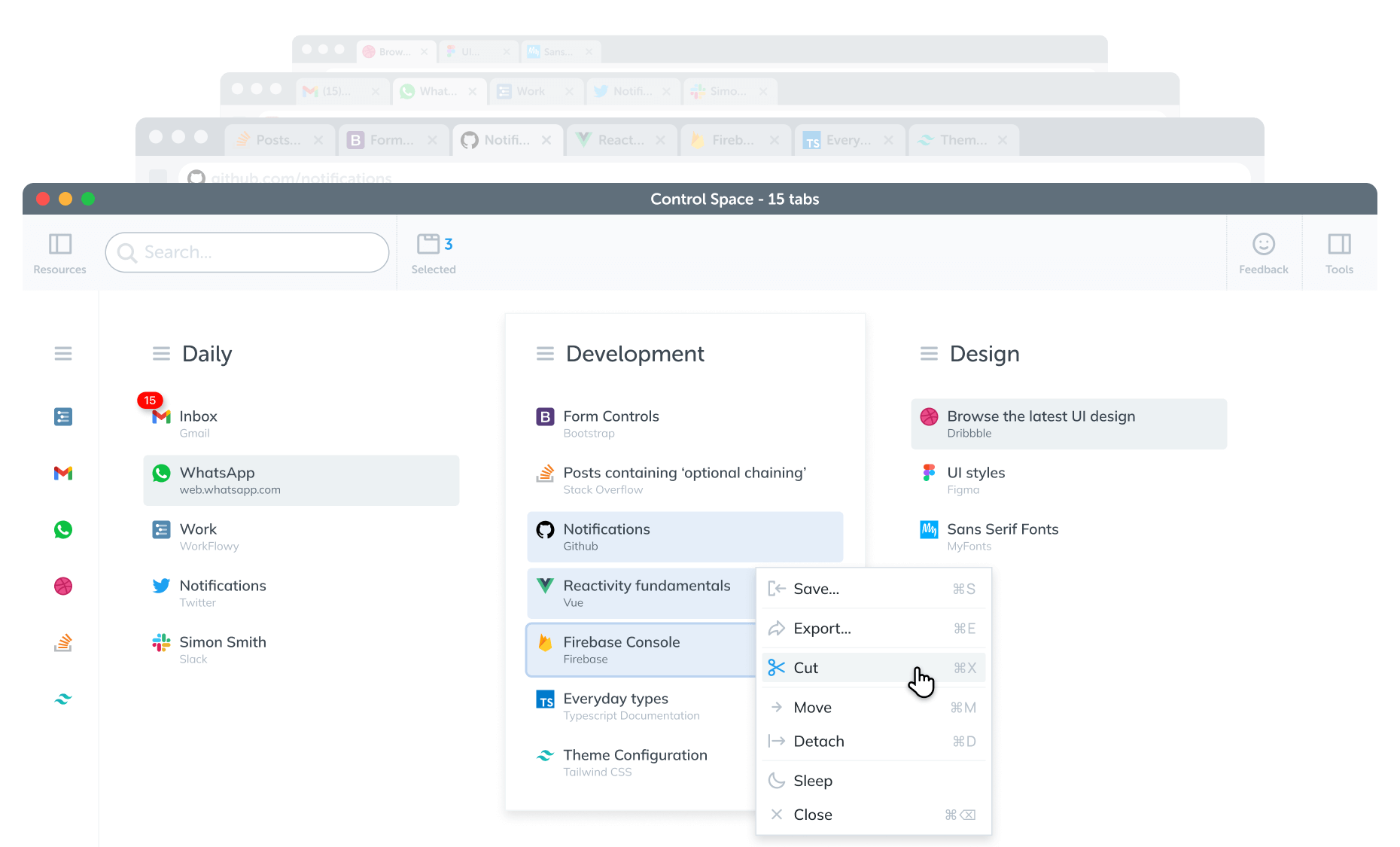Screen dimensions: 1400x847
Task: Open the UI styles Figma tab
Action: 1069,480
